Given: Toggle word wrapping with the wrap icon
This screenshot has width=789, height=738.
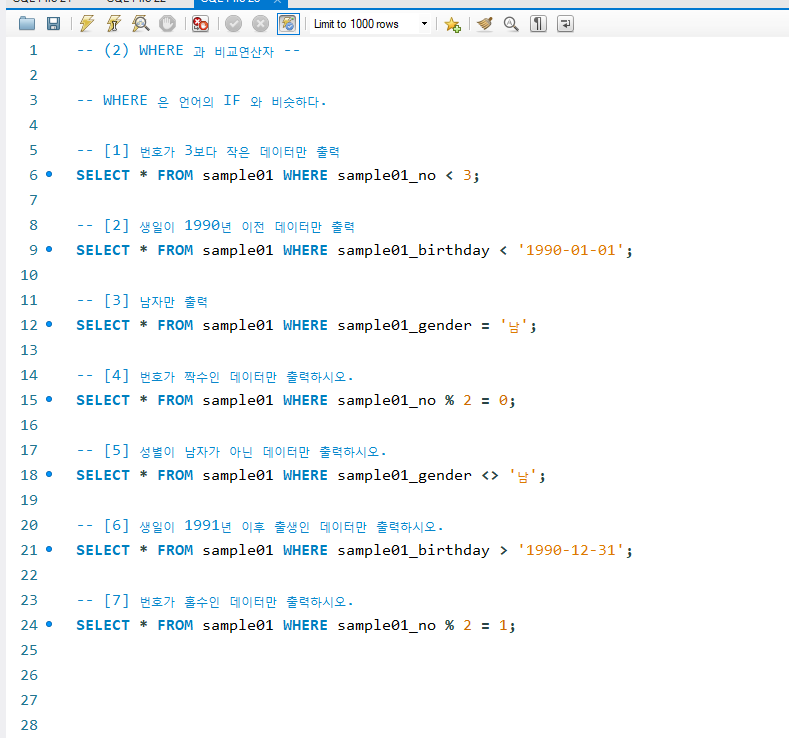Looking at the screenshot, I should pyautogui.click(x=566, y=24).
